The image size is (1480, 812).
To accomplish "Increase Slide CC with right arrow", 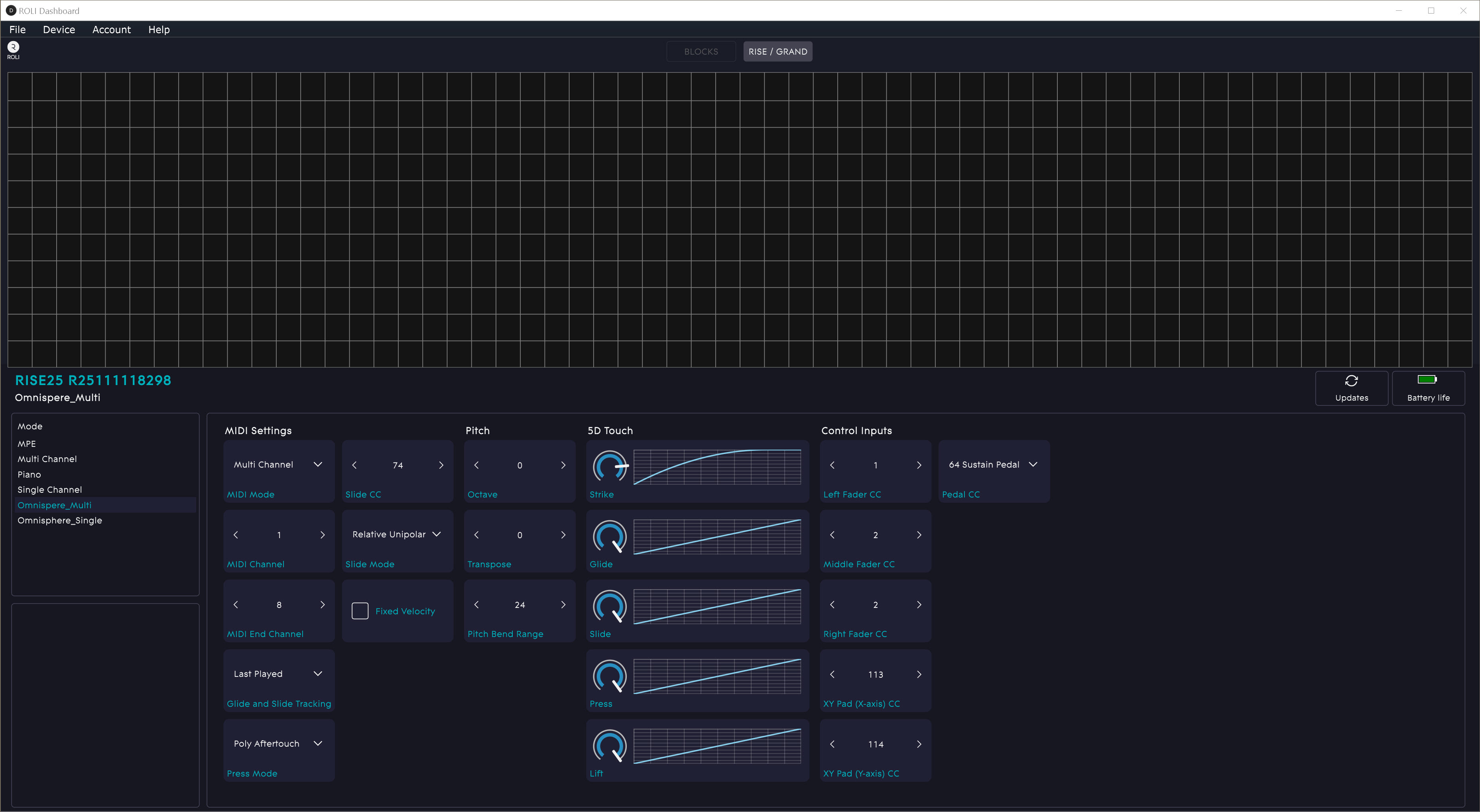I will [441, 465].
